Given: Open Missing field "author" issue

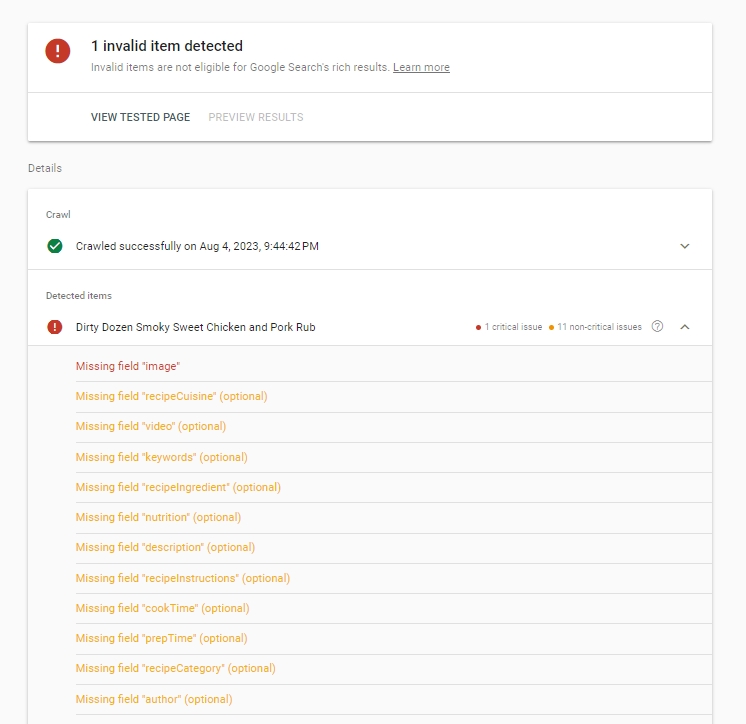Looking at the screenshot, I should point(154,699).
